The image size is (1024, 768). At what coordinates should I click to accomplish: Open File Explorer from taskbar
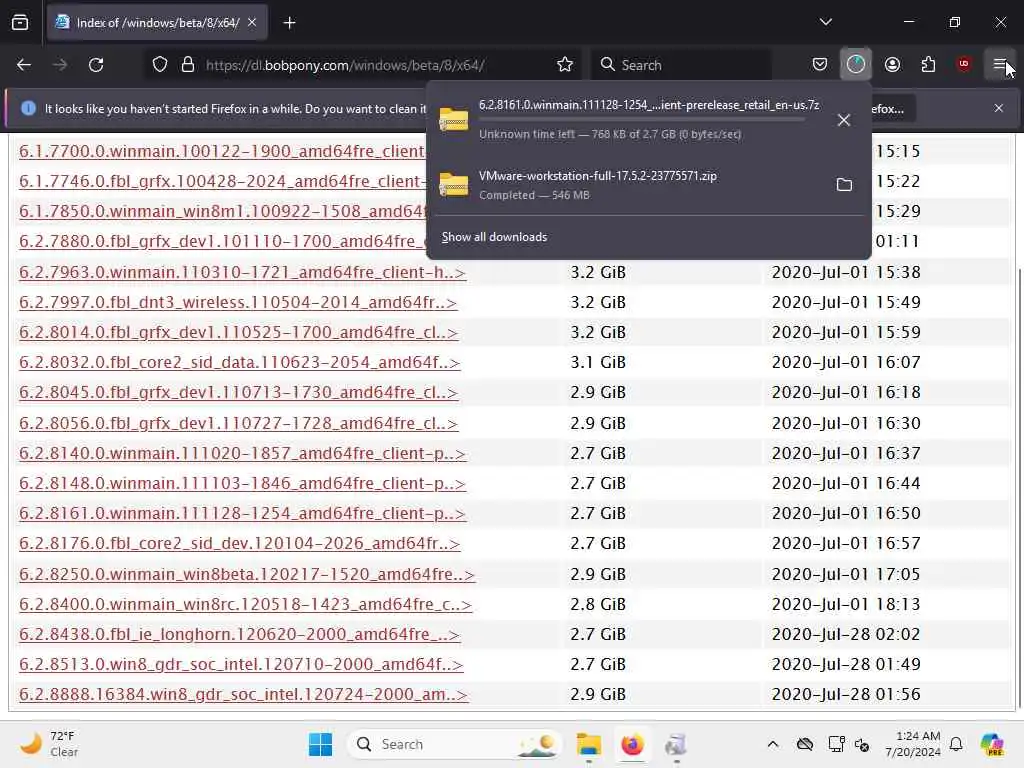pyautogui.click(x=588, y=744)
